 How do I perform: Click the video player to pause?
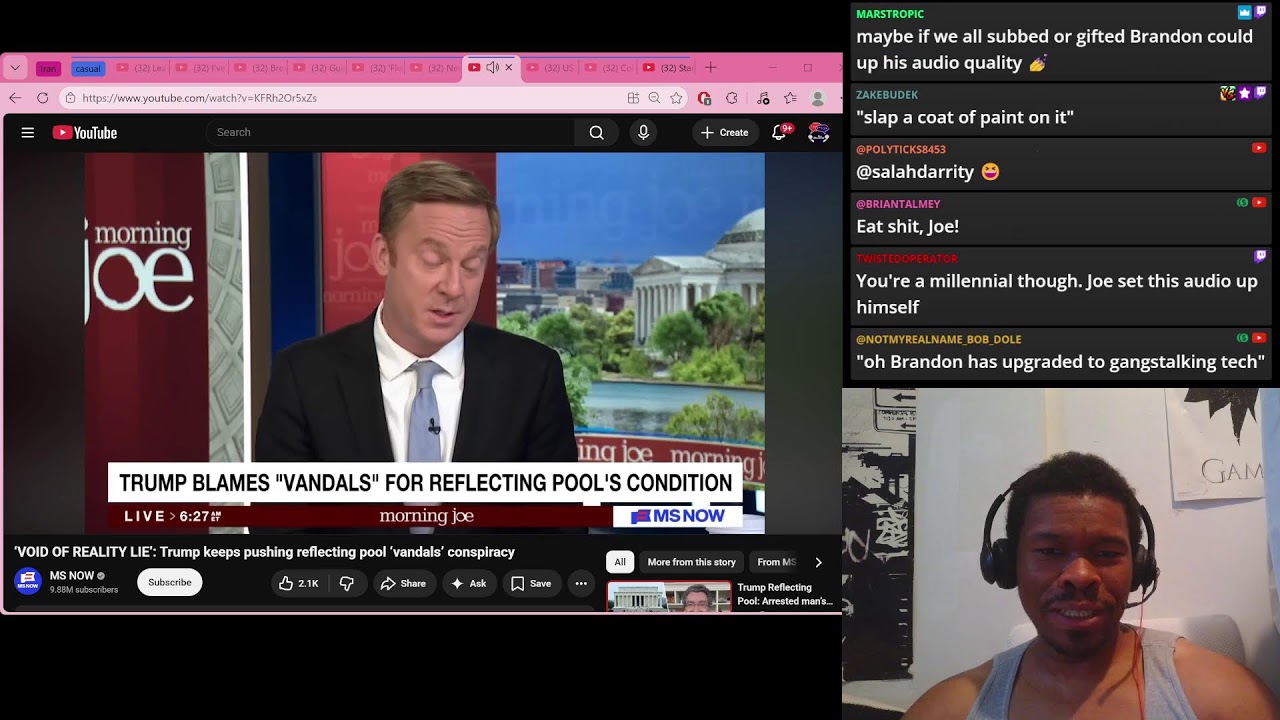(424, 343)
